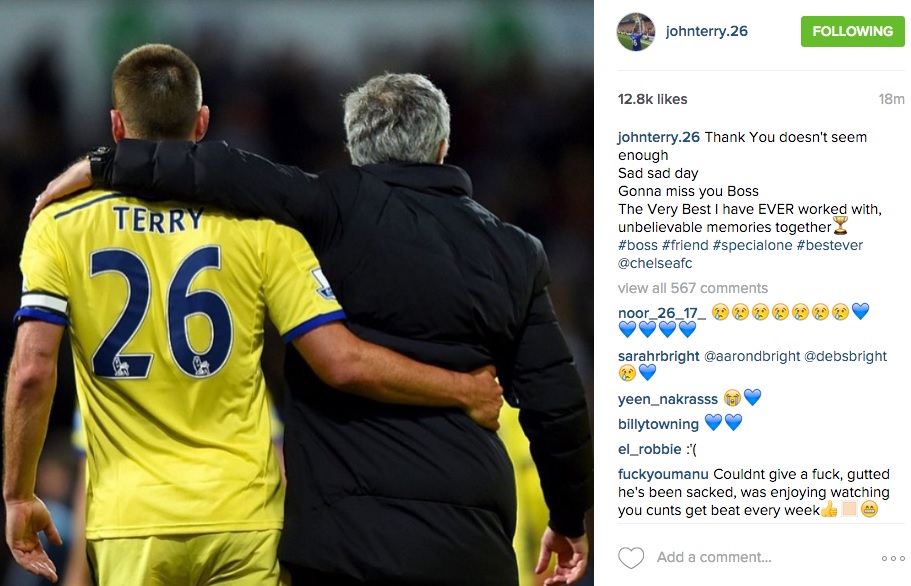
Task: Click the post photo of Terry 26
Action: pyautogui.click(x=297, y=293)
